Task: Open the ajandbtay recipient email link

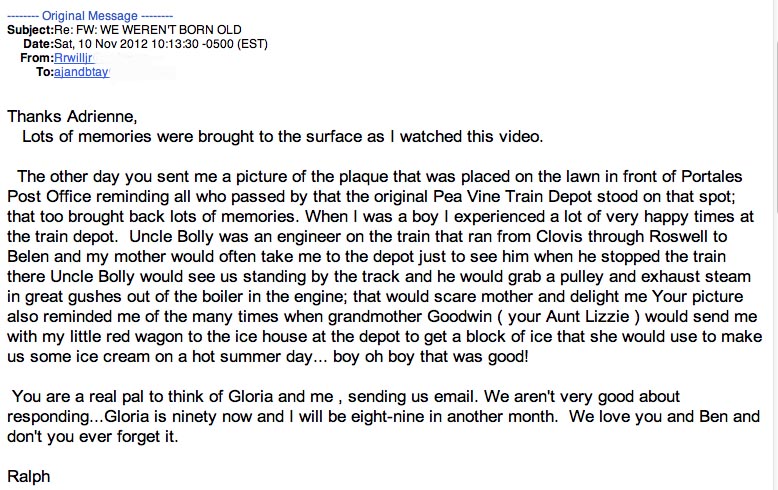Action: click(x=81, y=72)
